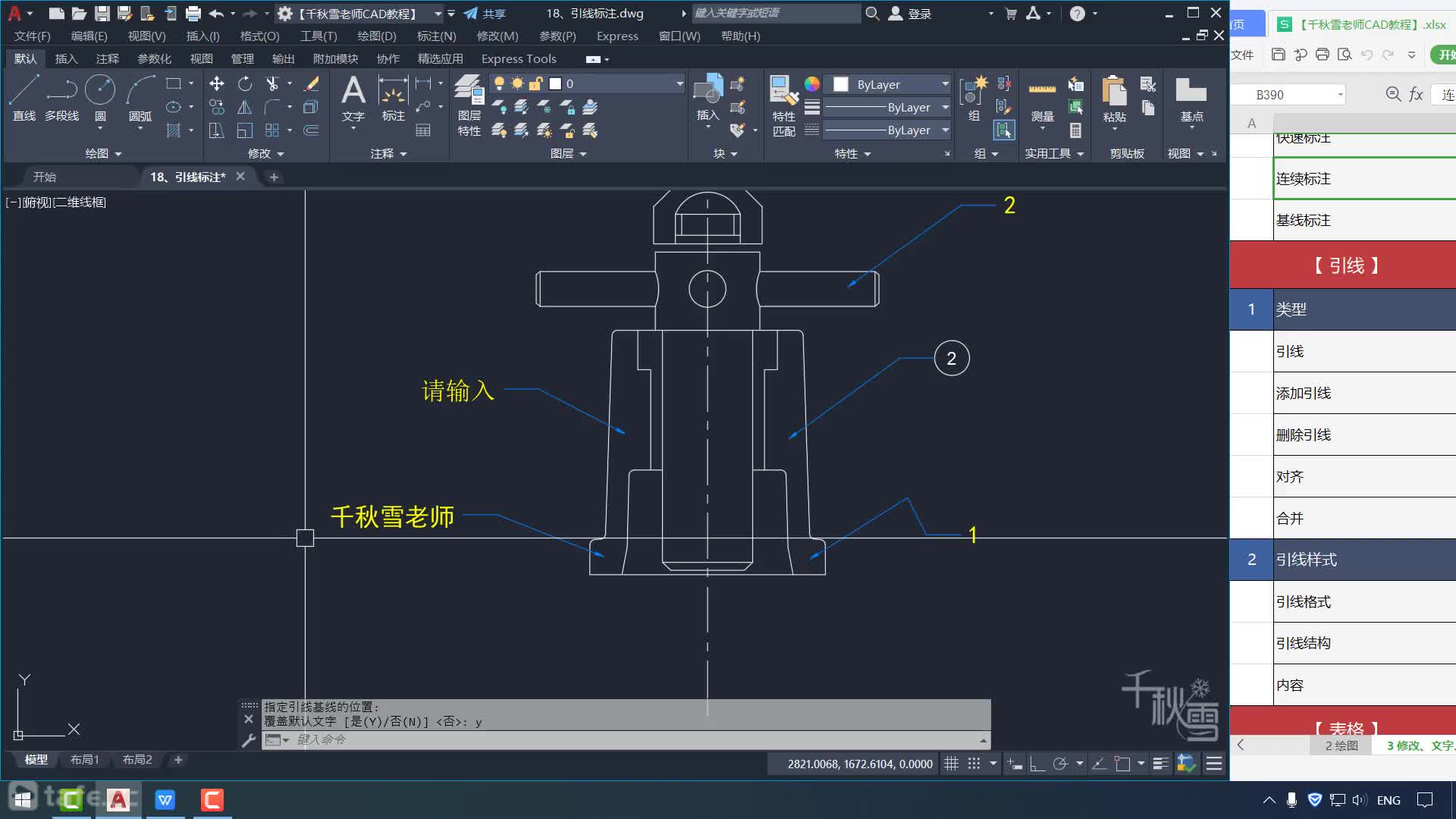Click the Trim scissors tool icon
The width and height of the screenshot is (1456, 819).
(x=272, y=83)
